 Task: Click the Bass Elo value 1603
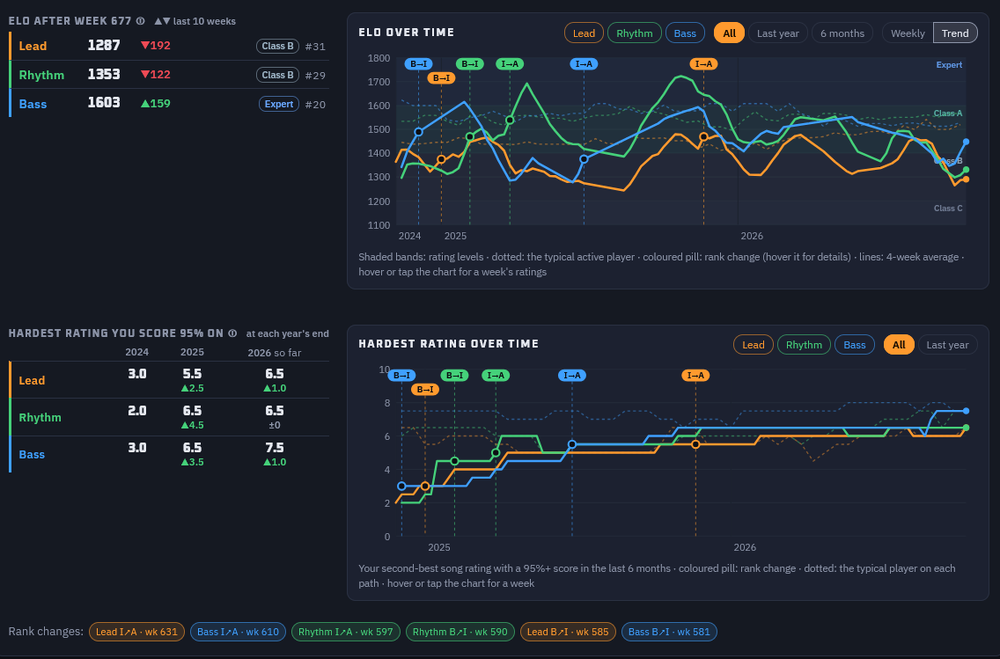coord(103,103)
